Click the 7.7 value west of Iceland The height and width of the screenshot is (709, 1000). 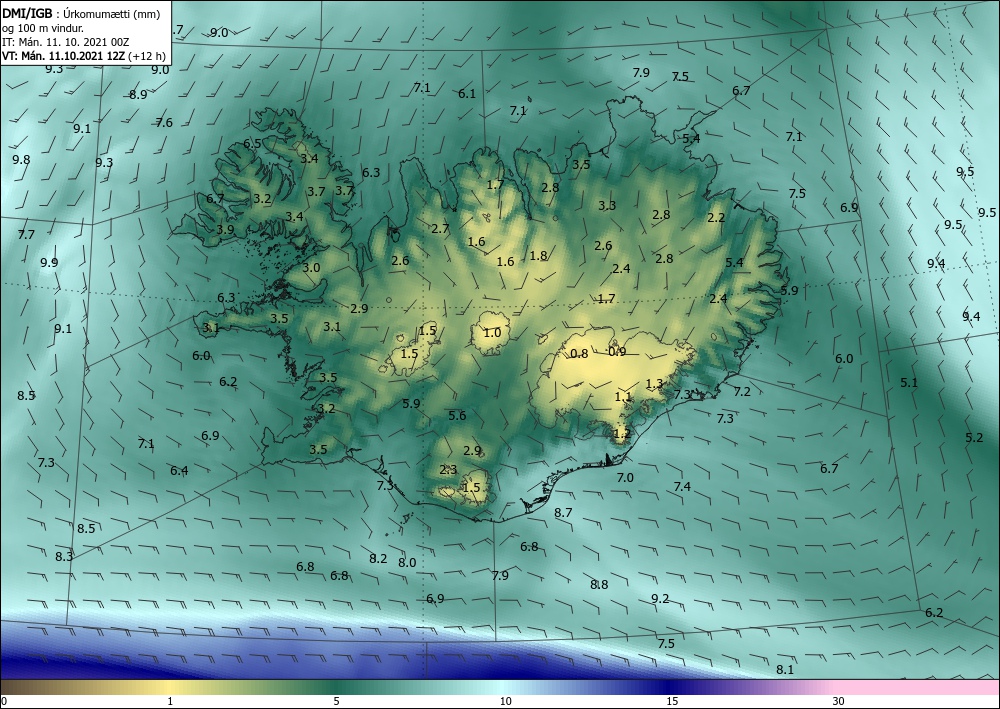coord(26,235)
